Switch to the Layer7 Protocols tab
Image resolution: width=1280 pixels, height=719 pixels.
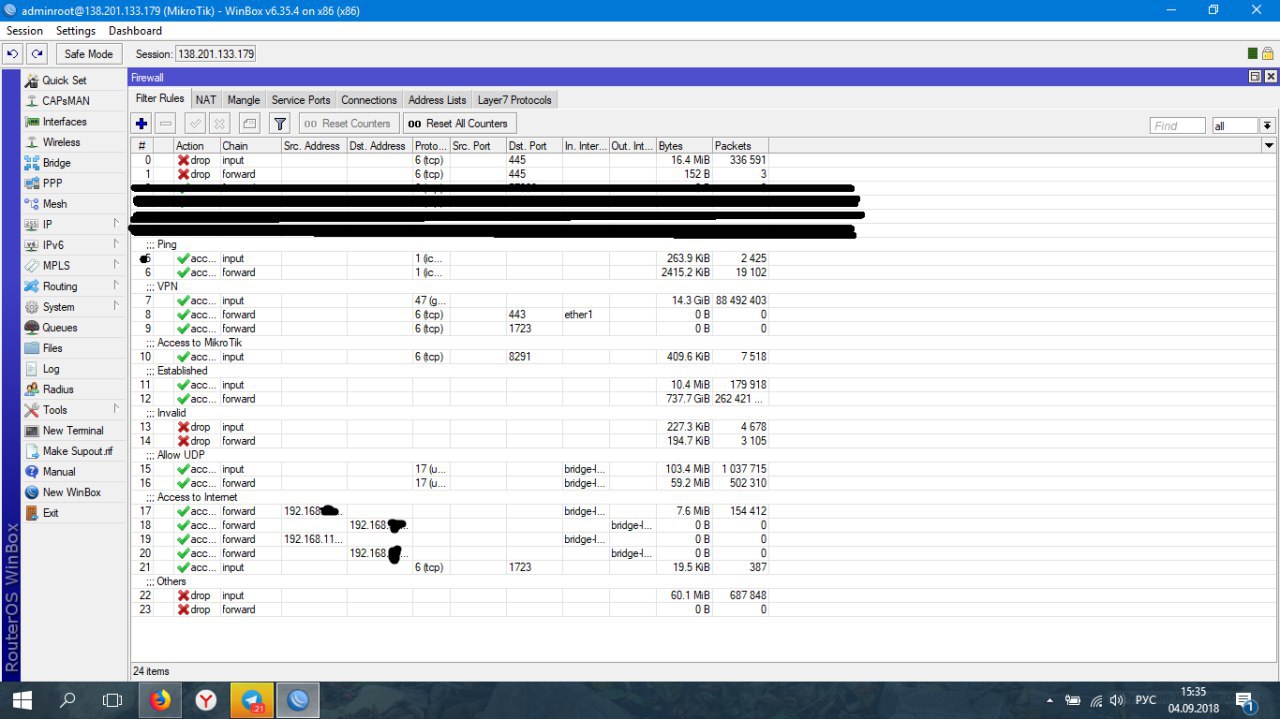pyautogui.click(x=514, y=100)
